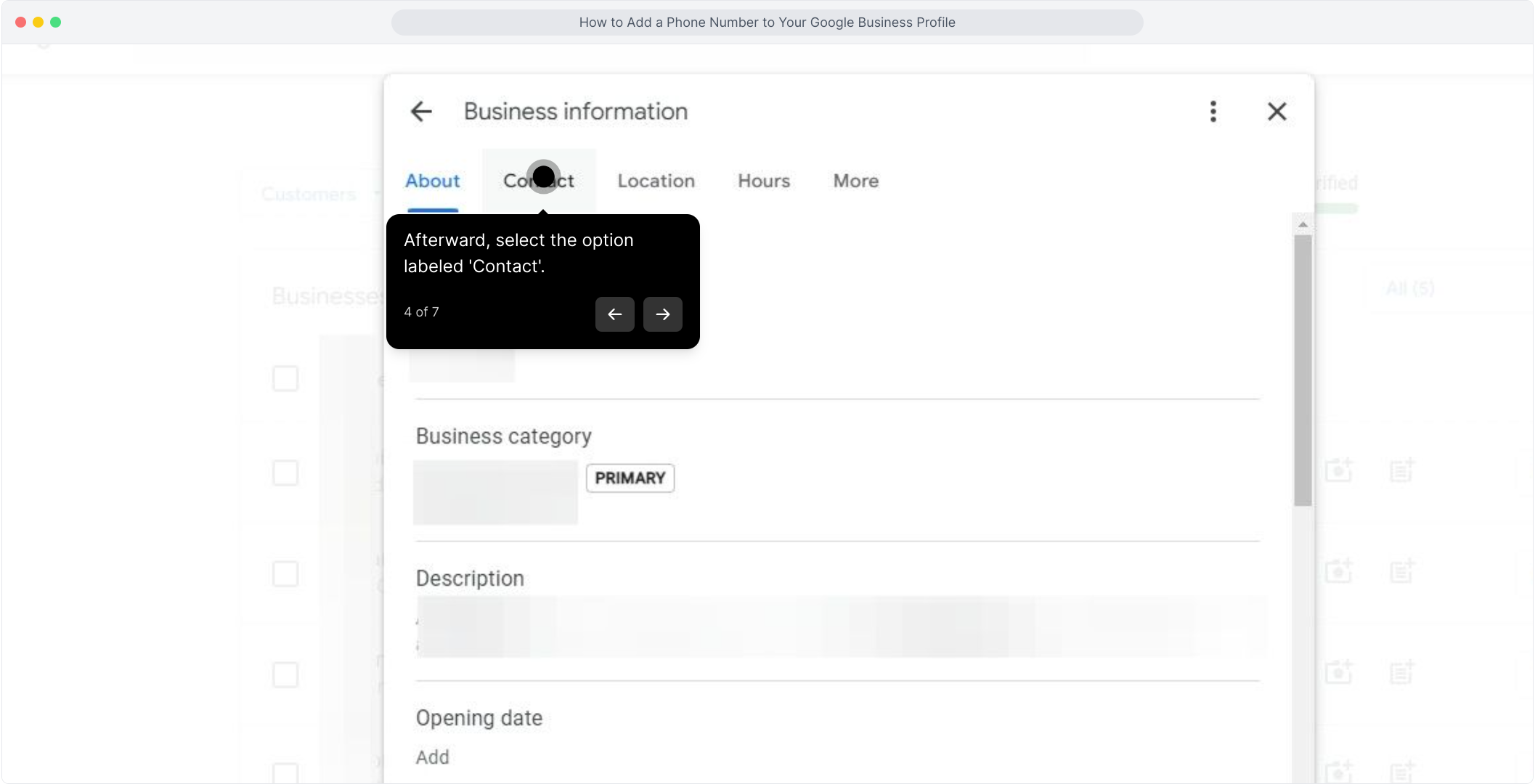Switch to the Contact tab
The height and width of the screenshot is (784, 1535).
539,181
